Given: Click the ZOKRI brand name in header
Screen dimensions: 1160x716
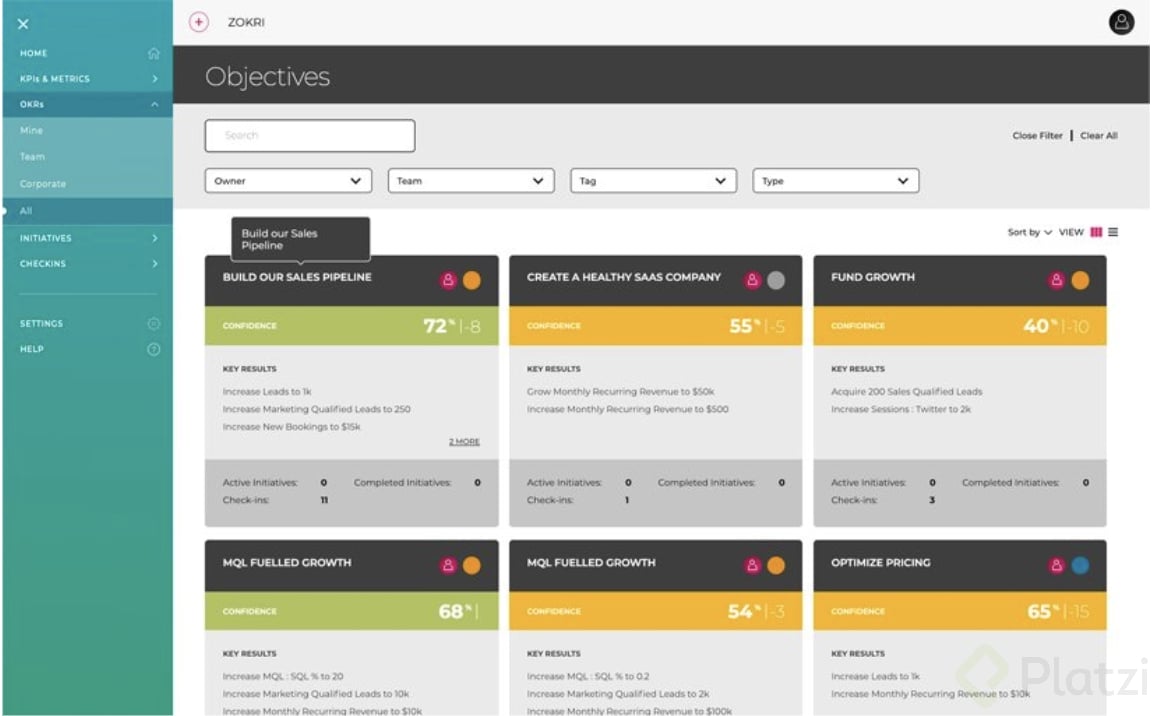Looking at the screenshot, I should tap(246, 22).
